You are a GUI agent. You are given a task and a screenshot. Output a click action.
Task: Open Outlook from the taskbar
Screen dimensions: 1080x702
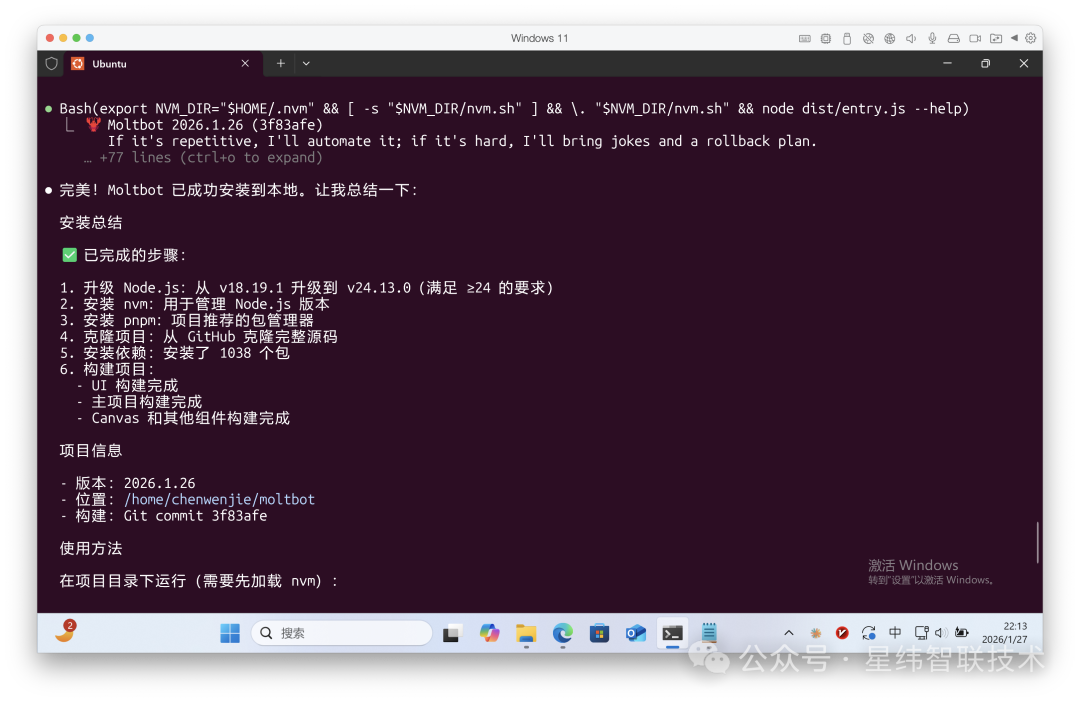click(635, 633)
